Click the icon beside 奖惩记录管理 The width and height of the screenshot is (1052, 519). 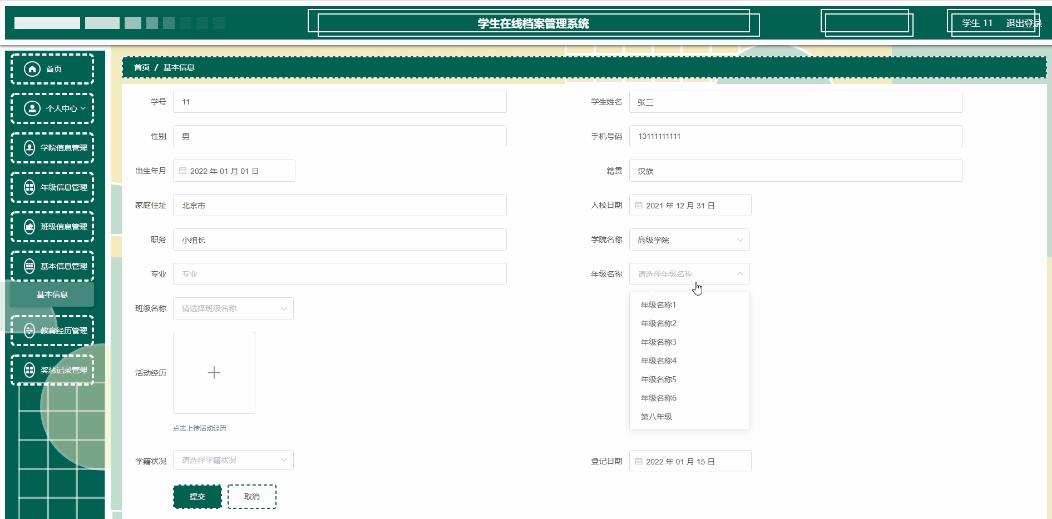30,369
